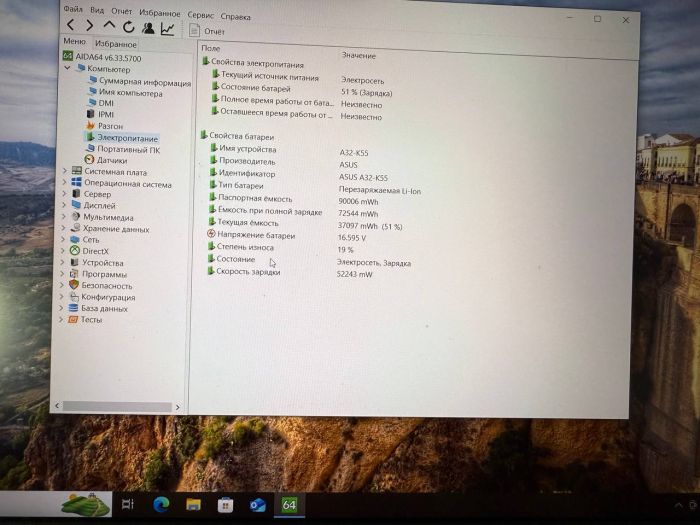This screenshot has width=700, height=525.
Task: Click the Поле column header
Action: coord(211,48)
